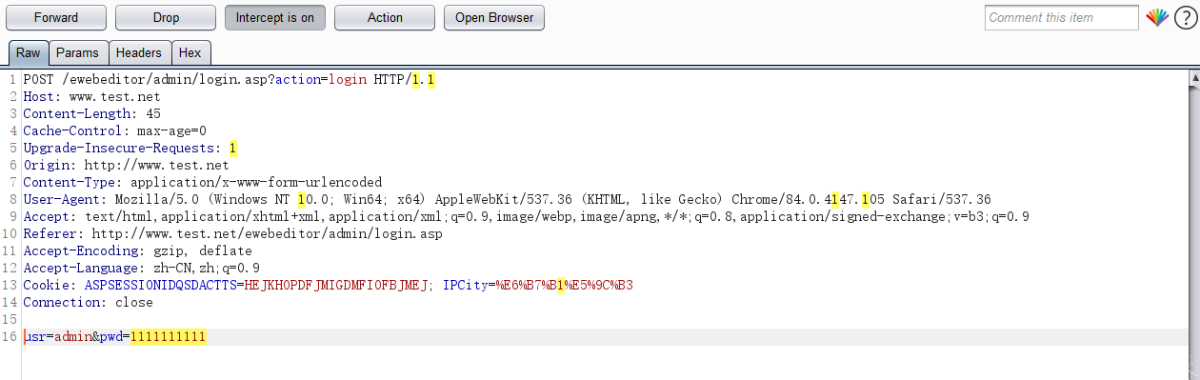Viewport: 1200px width, 380px height.
Task: Click the Accept-Language: zh-CN line
Action: pyautogui.click(x=142, y=268)
